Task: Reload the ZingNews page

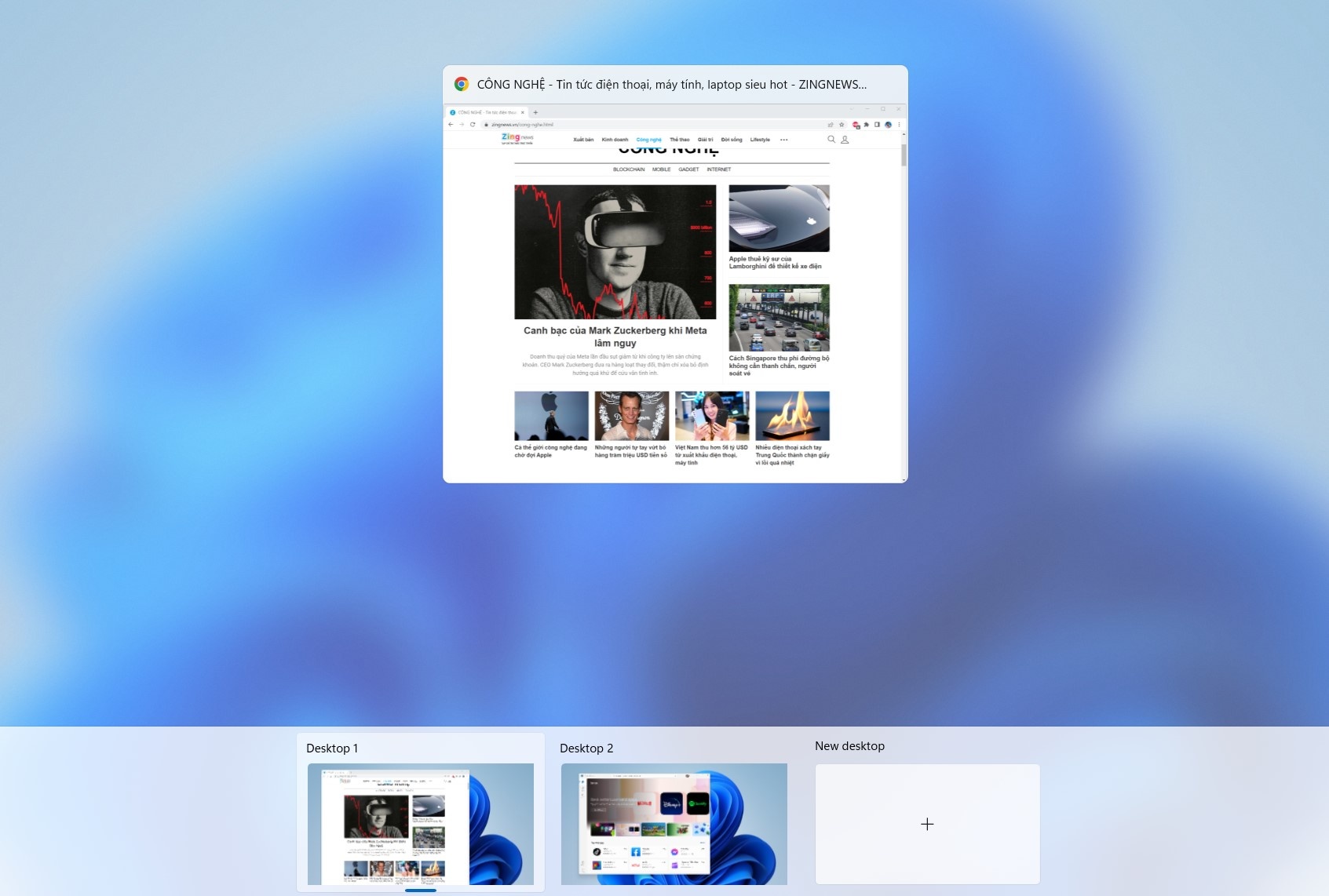Action: pyautogui.click(x=472, y=124)
